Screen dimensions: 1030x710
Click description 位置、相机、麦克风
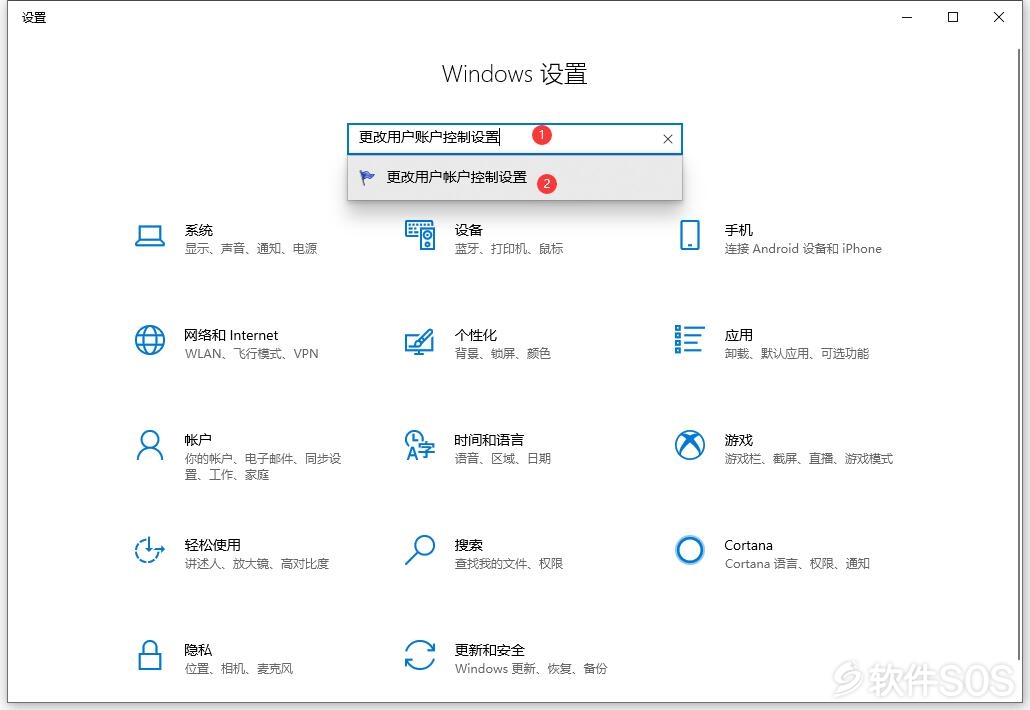pos(238,669)
